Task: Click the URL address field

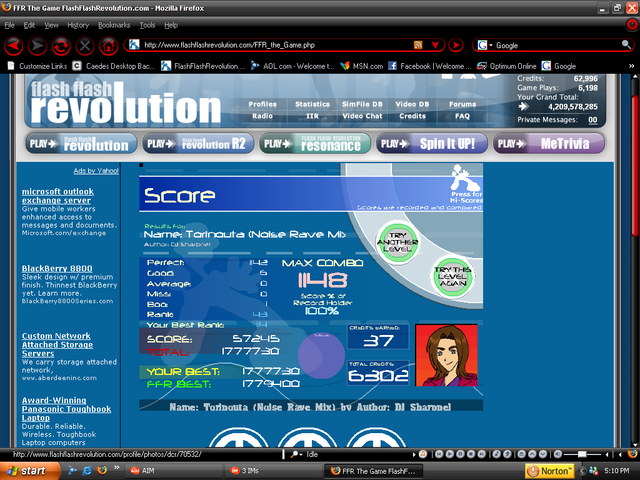Action: (270, 45)
